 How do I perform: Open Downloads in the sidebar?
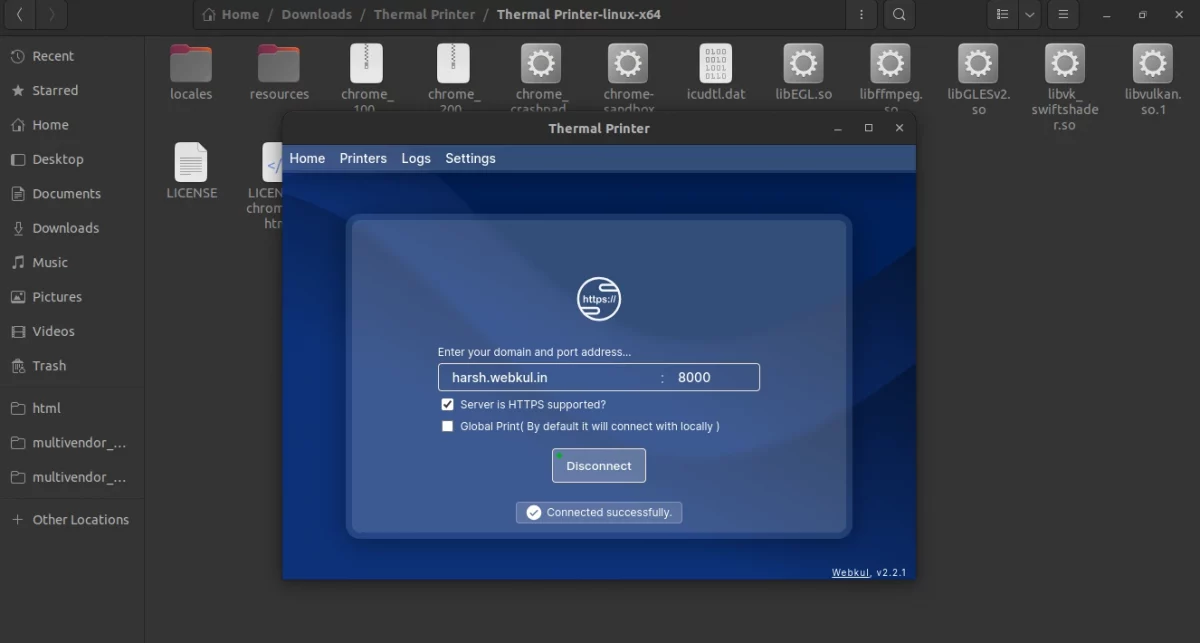(65, 228)
